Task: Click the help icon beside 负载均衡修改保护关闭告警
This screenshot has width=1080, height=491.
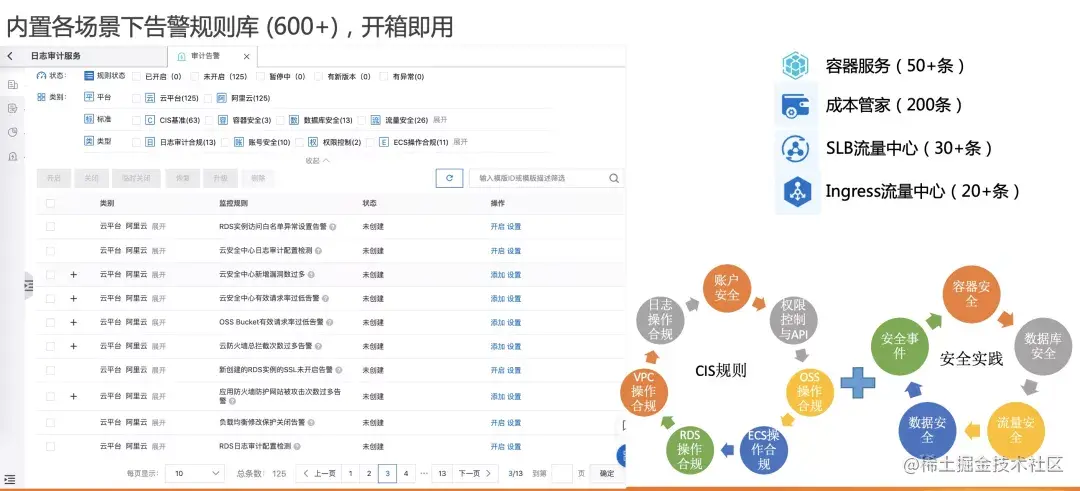Action: (x=311, y=422)
